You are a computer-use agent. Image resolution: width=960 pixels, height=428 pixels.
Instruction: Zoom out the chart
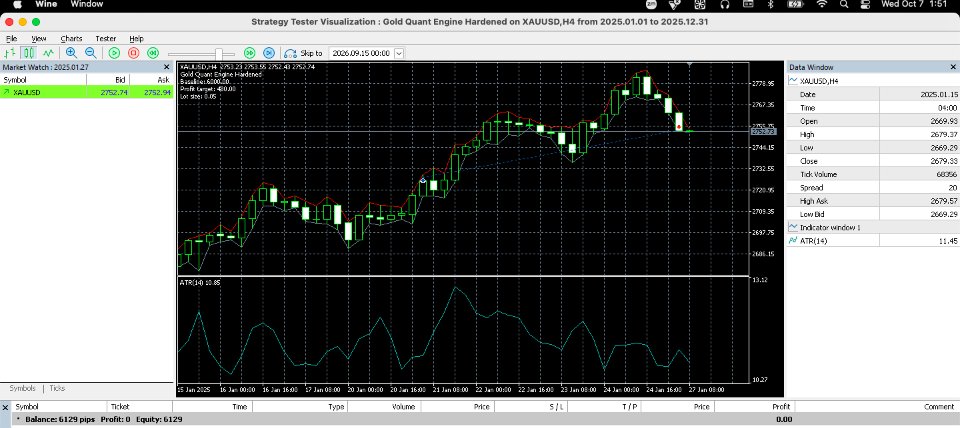[x=91, y=53]
